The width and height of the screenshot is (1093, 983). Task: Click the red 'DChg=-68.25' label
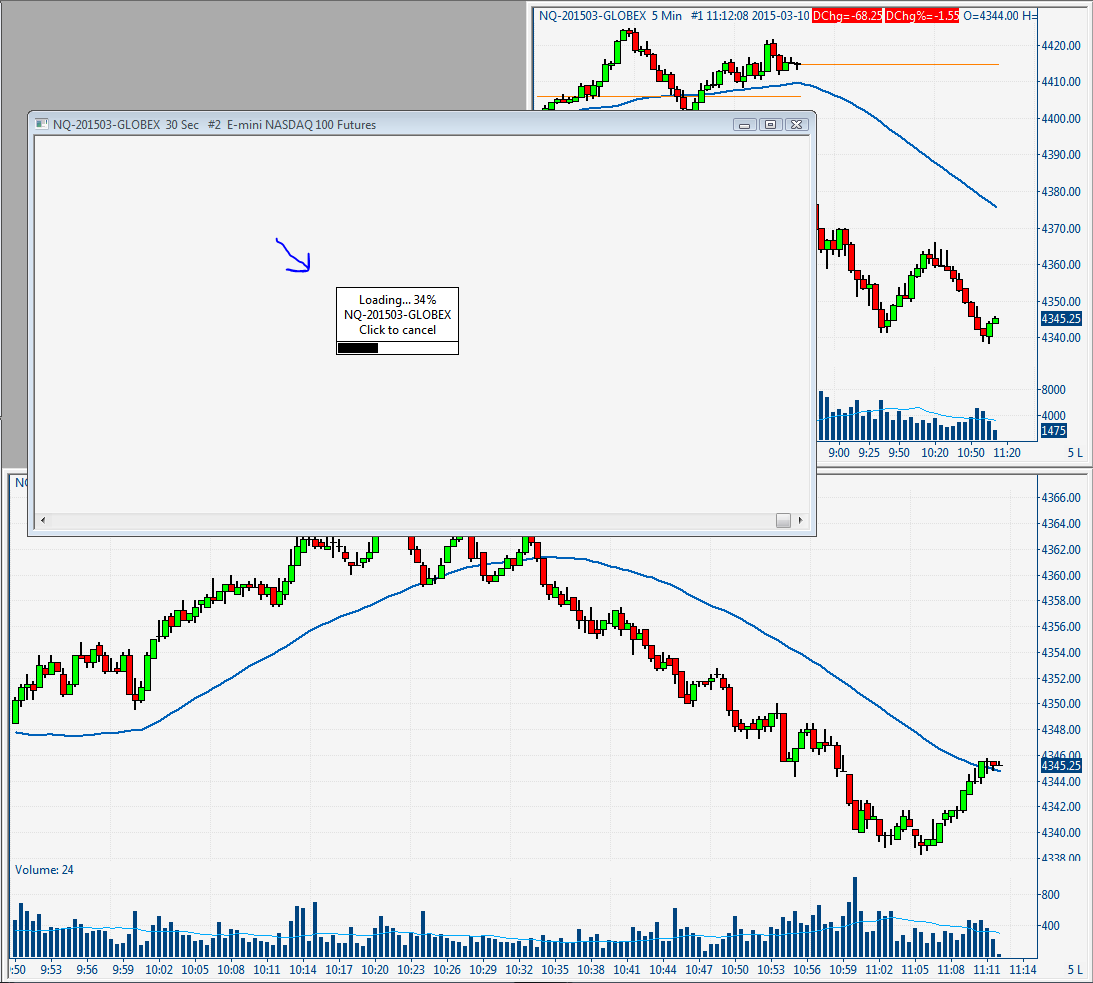[x=847, y=15]
